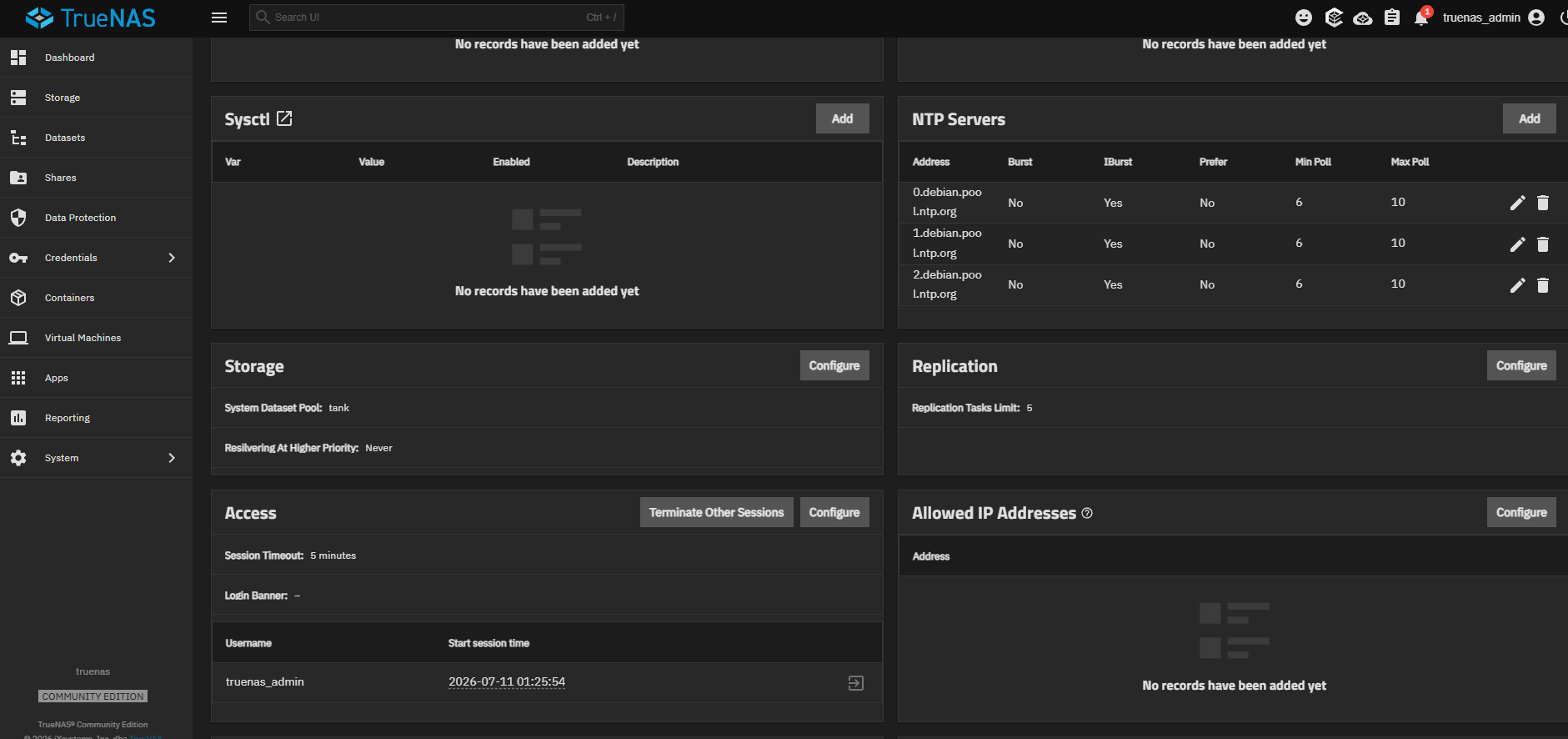Viewport: 1568px width, 739px height.
Task: Add a new NTP server
Action: (x=1529, y=118)
